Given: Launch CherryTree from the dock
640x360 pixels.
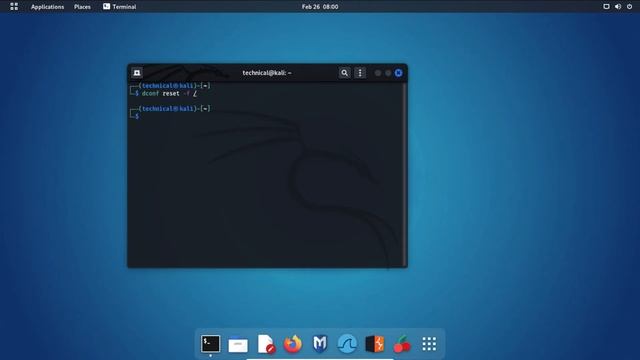Looking at the screenshot, I should [x=402, y=344].
